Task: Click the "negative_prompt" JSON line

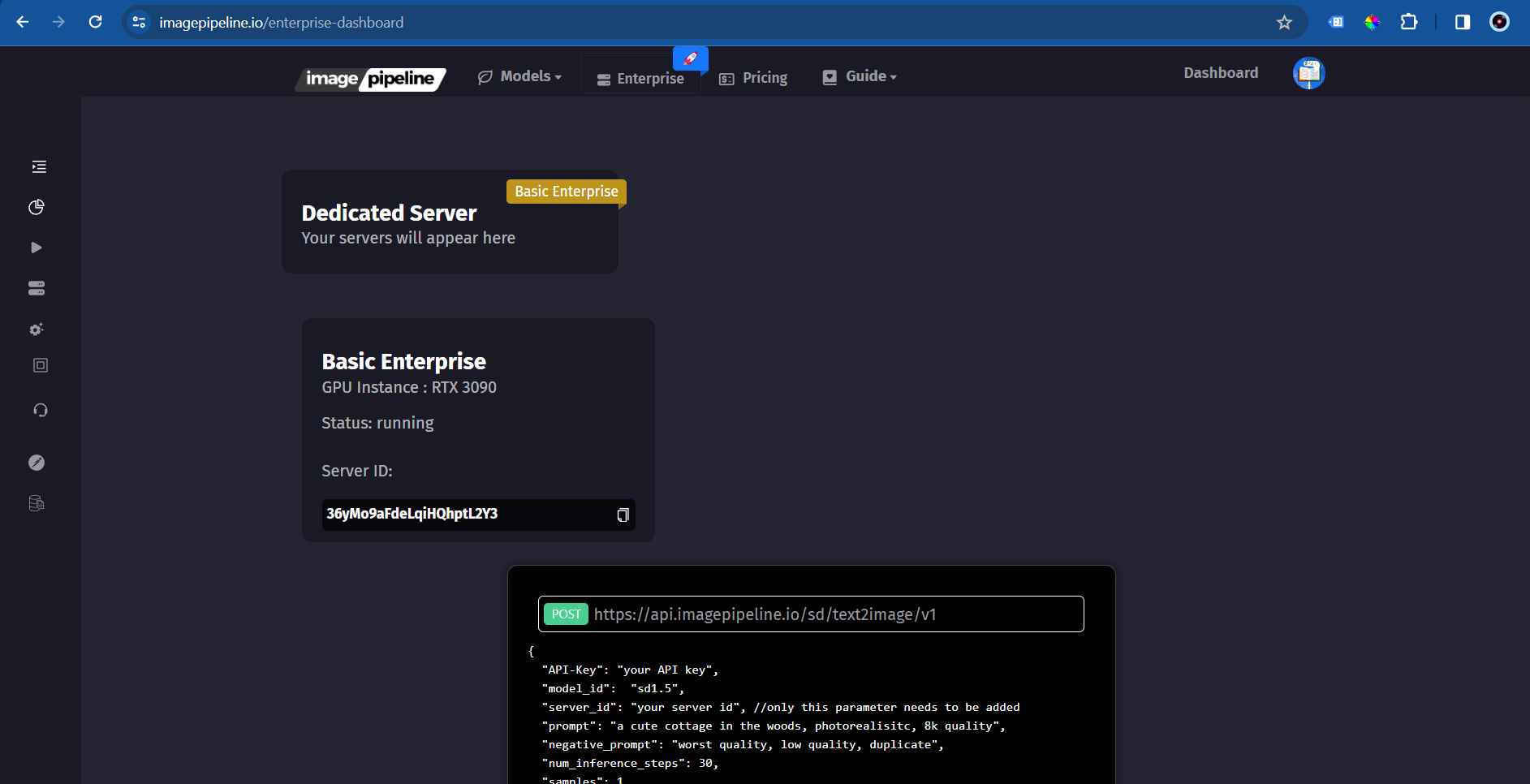Action: click(x=743, y=744)
